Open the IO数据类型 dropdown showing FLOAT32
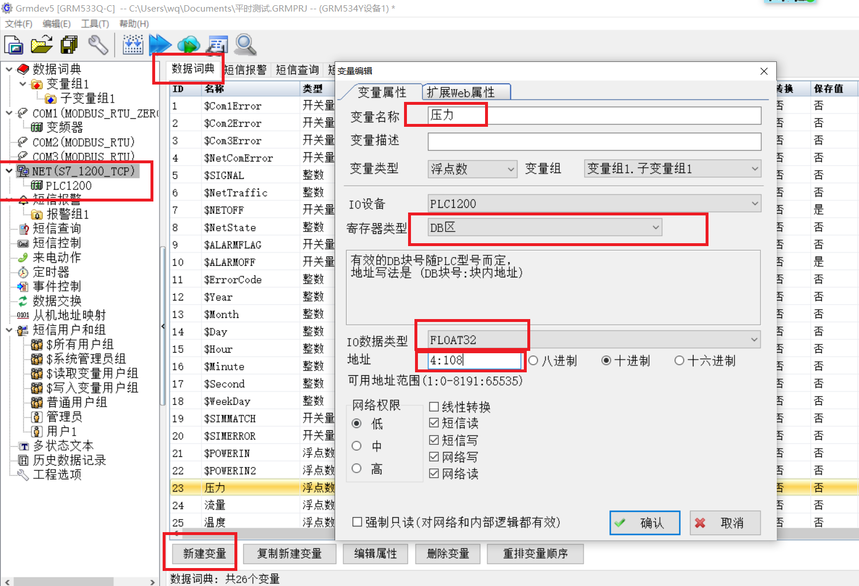Viewport: 859px width, 586px height. tap(594, 340)
